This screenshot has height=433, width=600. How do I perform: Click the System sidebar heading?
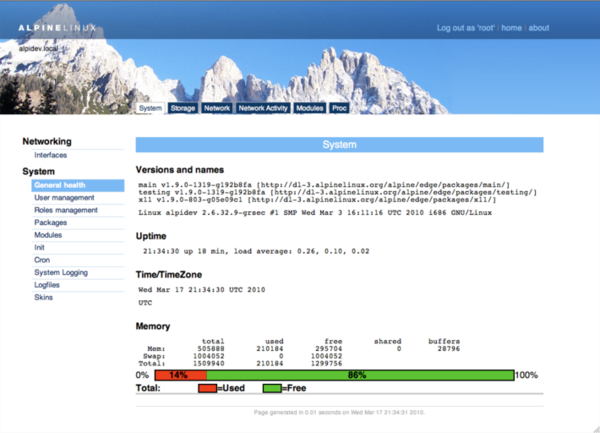tap(38, 171)
